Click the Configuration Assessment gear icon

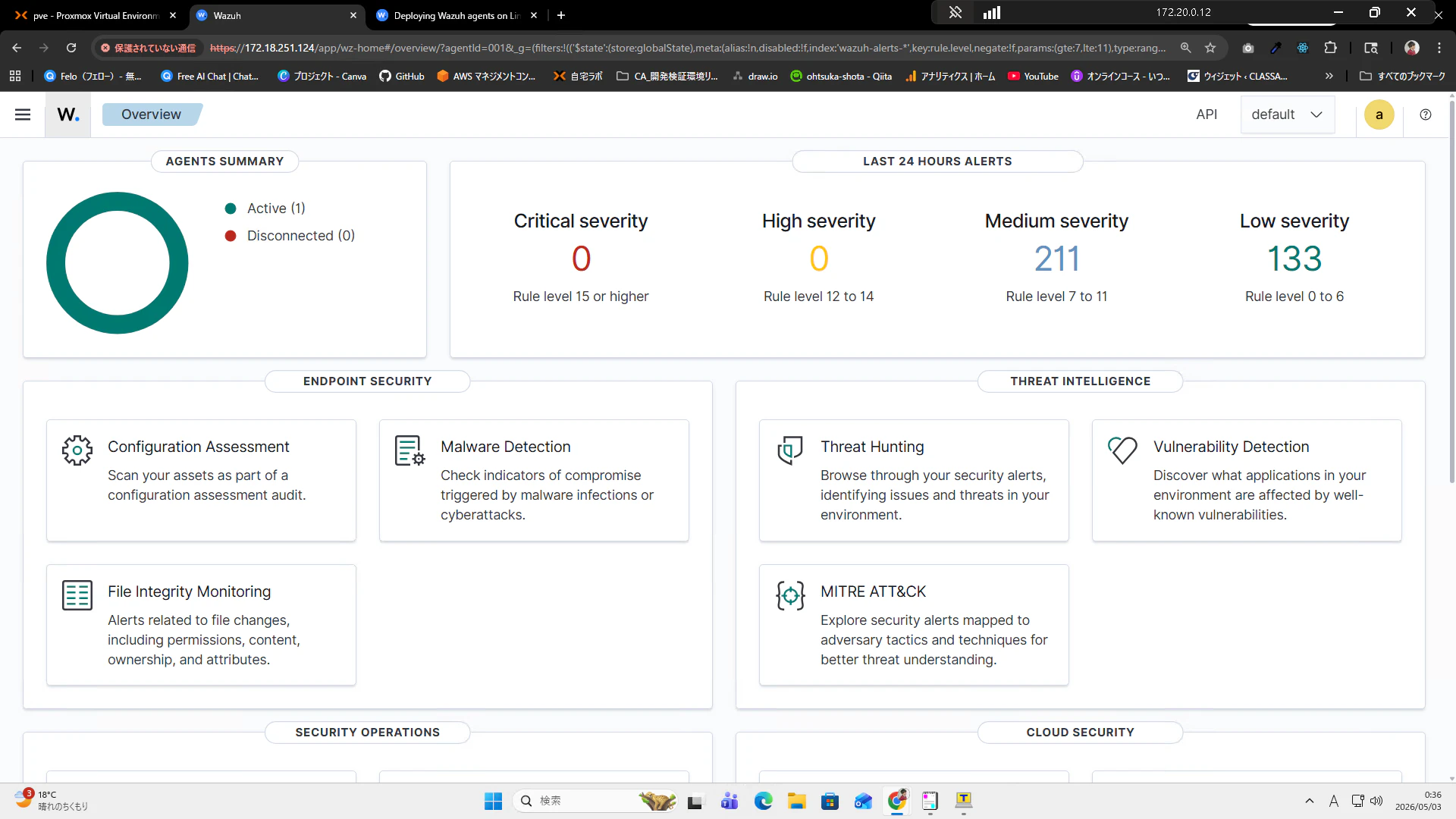point(77,450)
